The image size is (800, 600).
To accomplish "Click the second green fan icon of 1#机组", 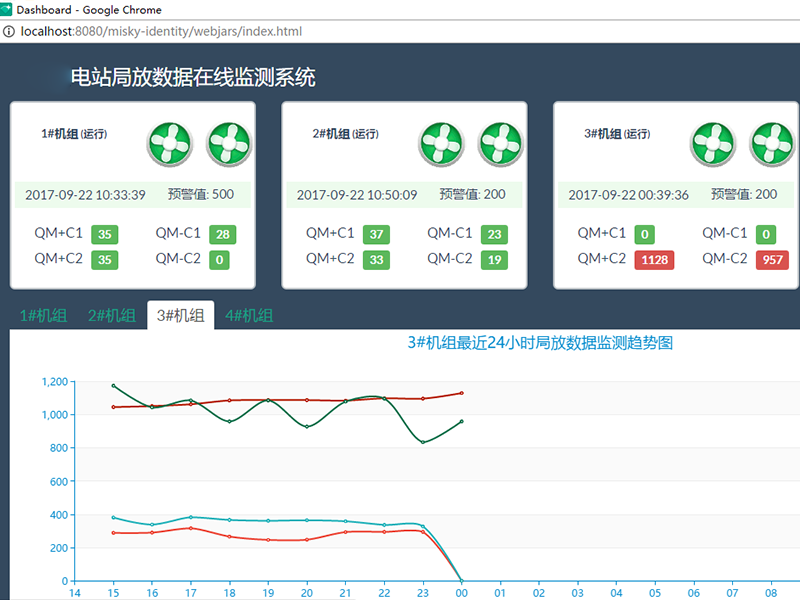I will pyautogui.click(x=229, y=144).
